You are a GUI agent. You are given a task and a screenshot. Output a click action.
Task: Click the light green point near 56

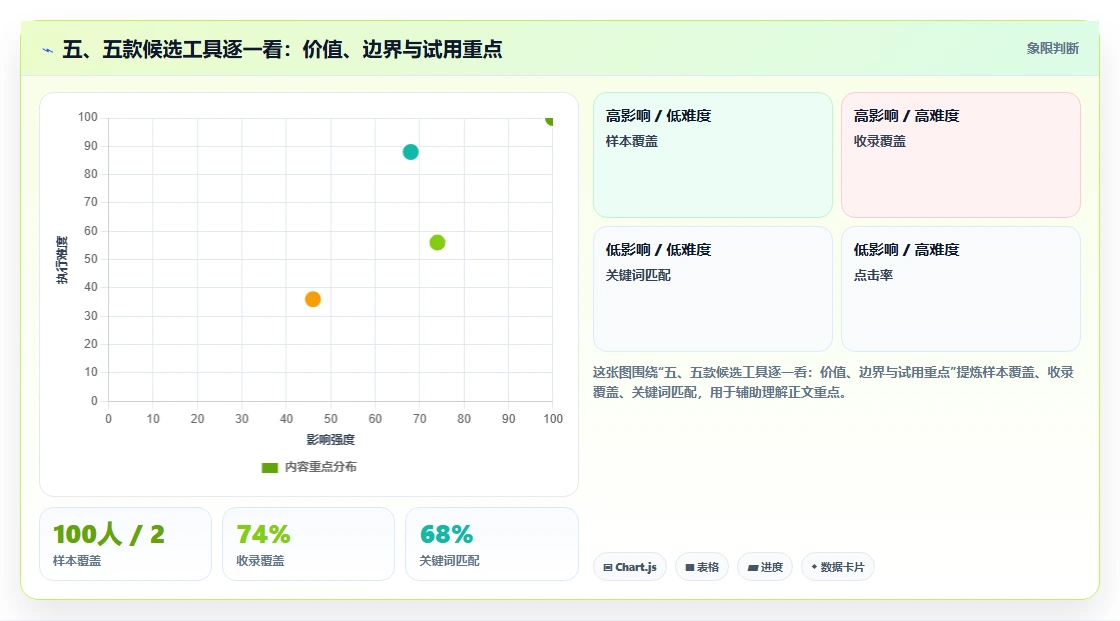click(x=437, y=242)
